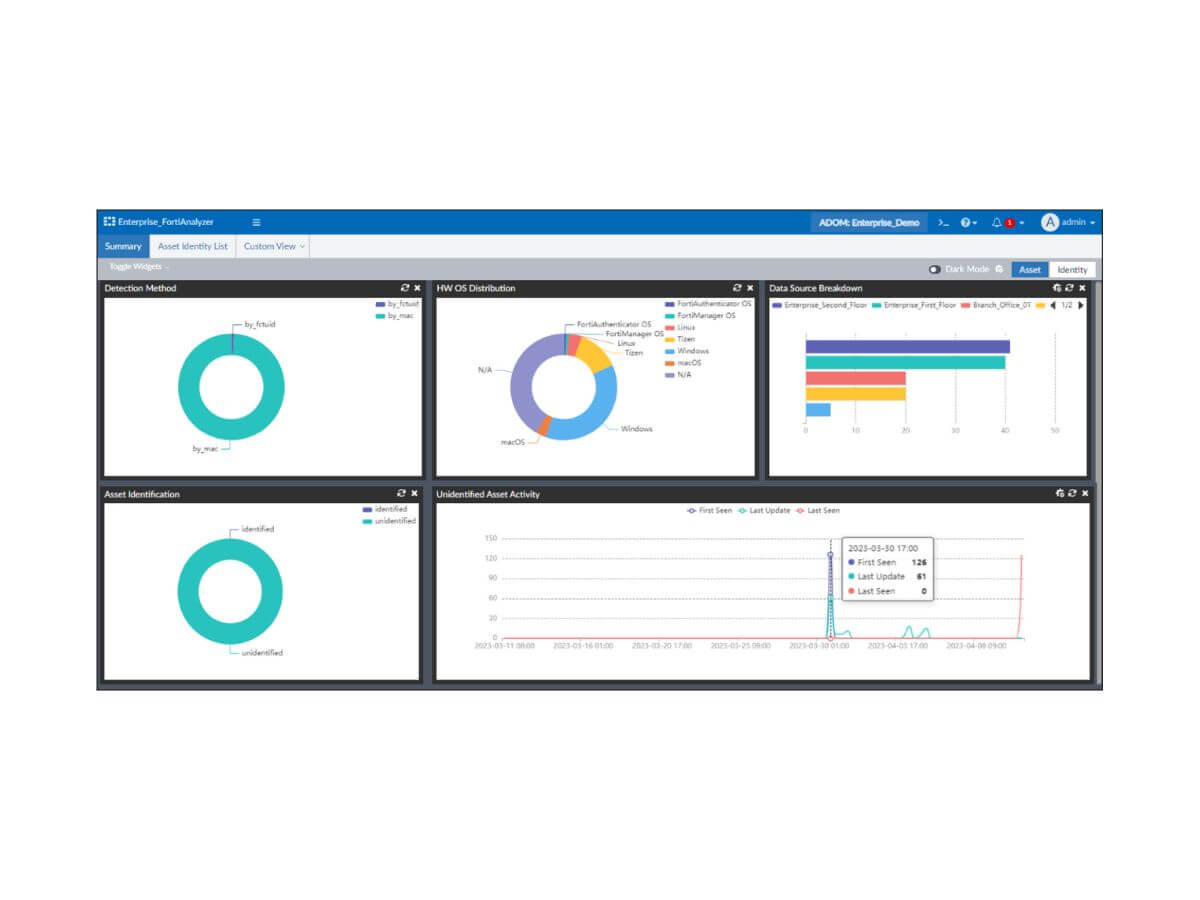1200x900 pixels.
Task: Toggle Dark Mode switch
Action: click(x=935, y=269)
